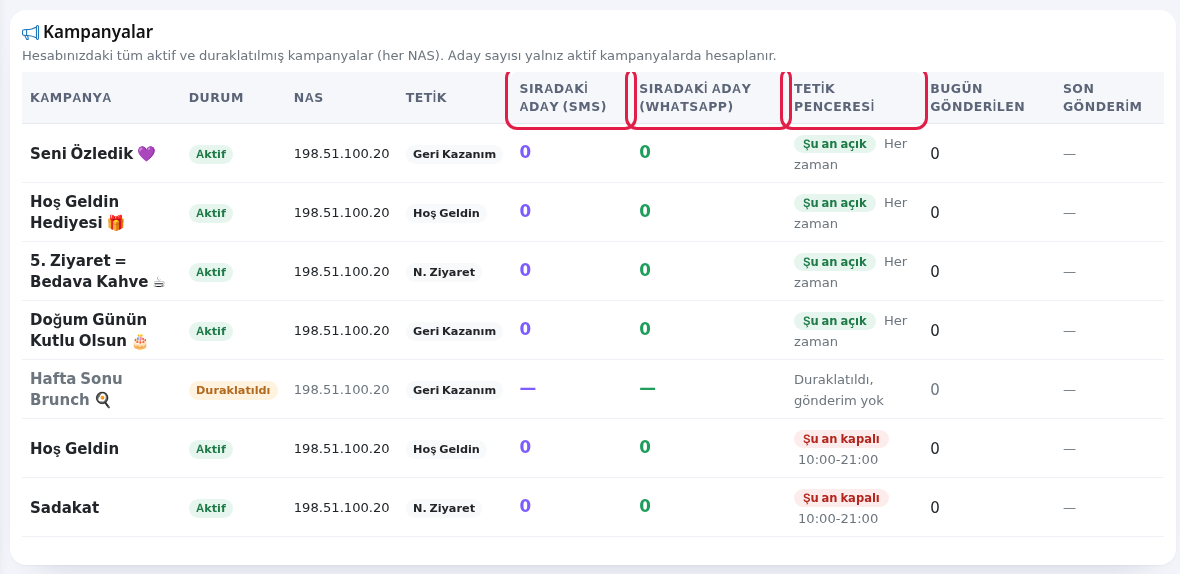Screen dimensions: 1180x574
Task: Open the 5. Ziyaret = Bedava Kahve campaign
Action: click(x=97, y=271)
